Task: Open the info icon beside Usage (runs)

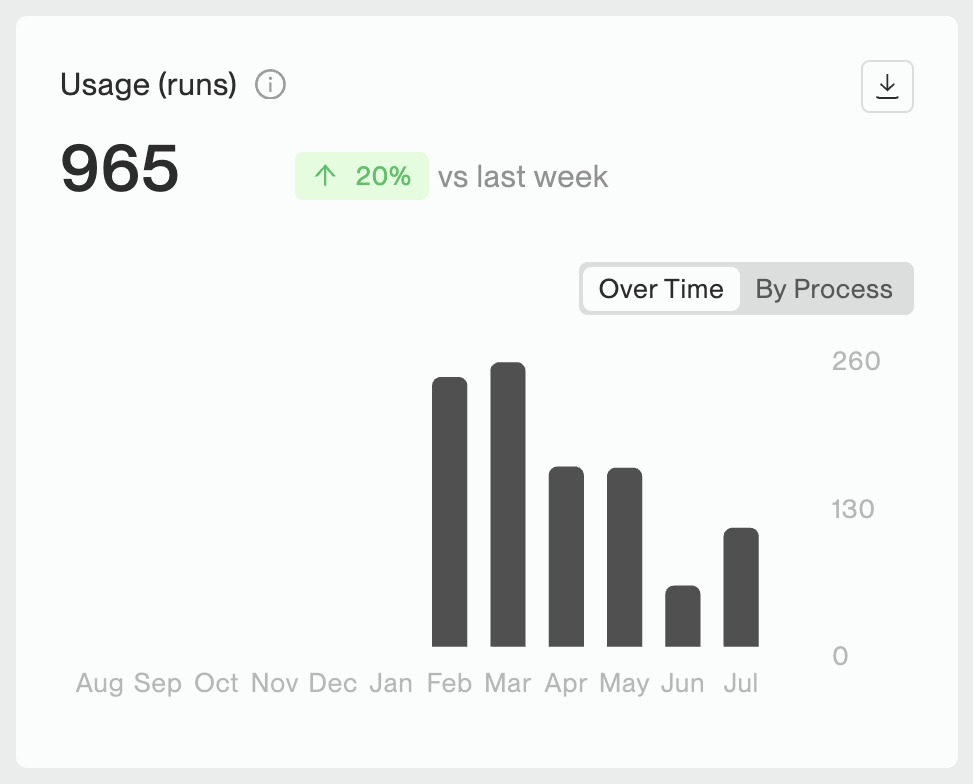Action: point(271,84)
